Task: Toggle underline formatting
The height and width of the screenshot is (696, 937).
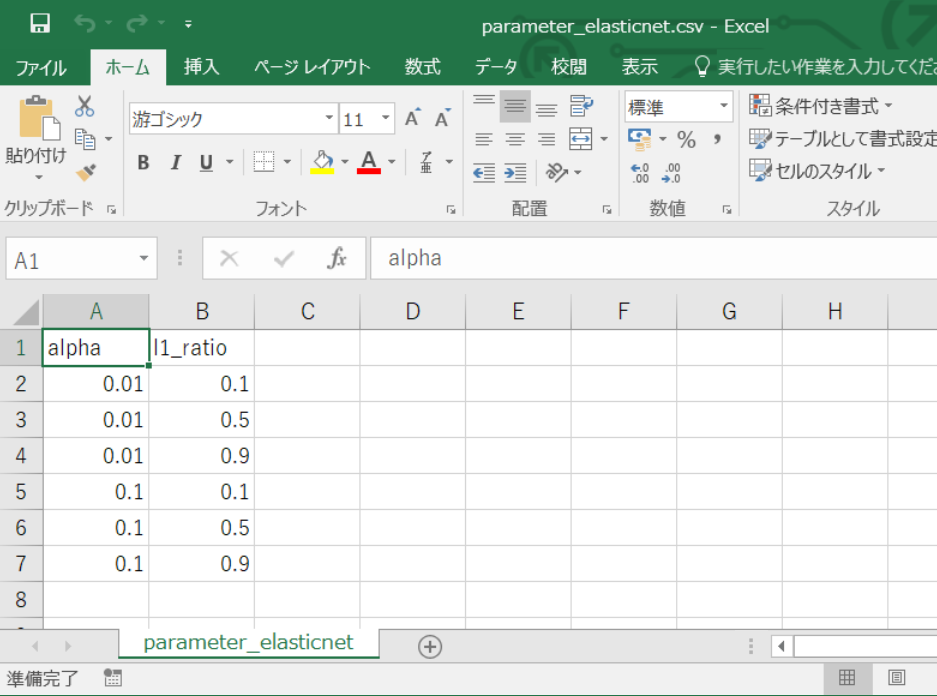Action: pyautogui.click(x=206, y=162)
